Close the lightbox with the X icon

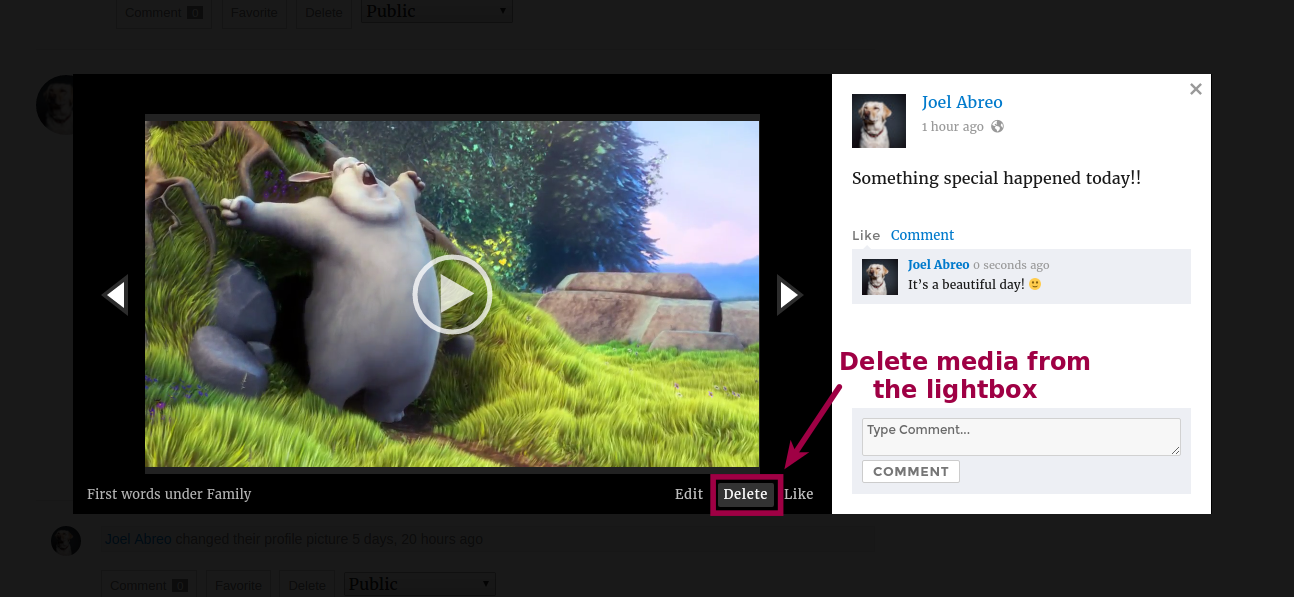click(x=1195, y=89)
